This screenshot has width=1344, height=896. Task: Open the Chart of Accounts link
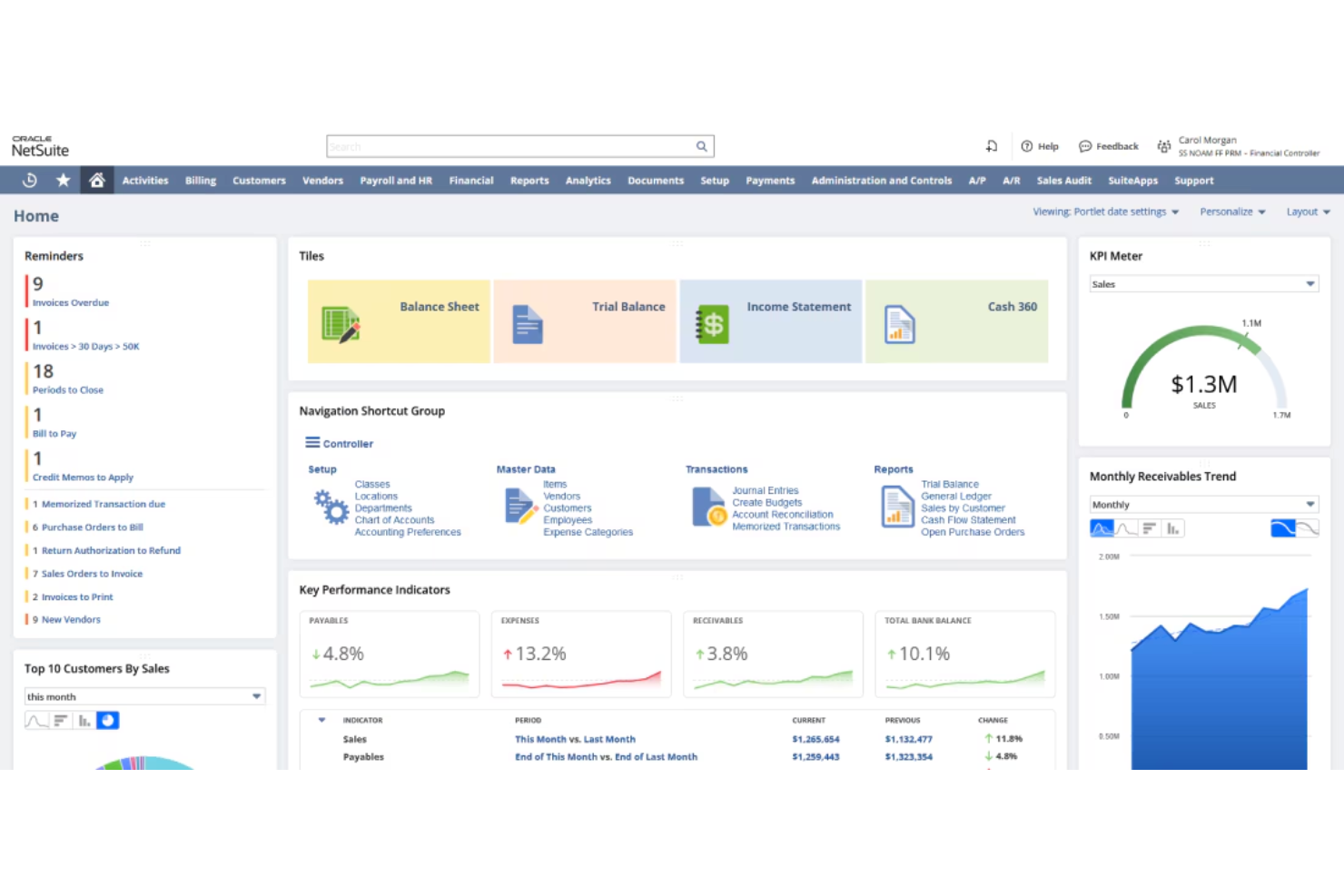pyautogui.click(x=394, y=519)
